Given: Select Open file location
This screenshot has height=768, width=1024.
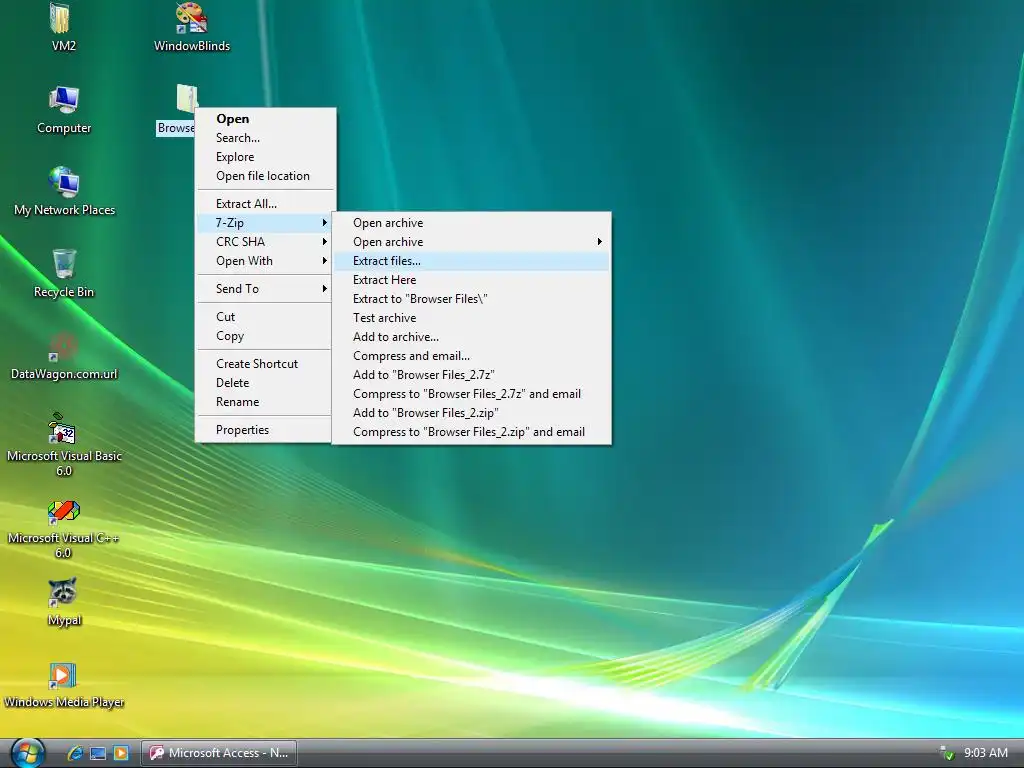Looking at the screenshot, I should [266, 176].
